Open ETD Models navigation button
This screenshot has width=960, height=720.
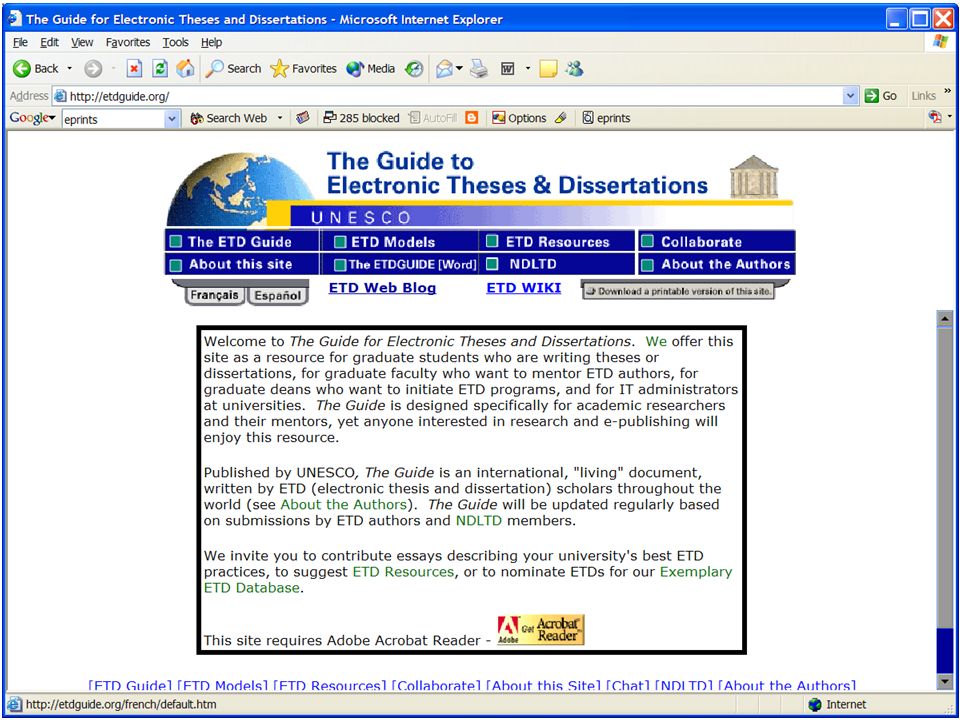pyautogui.click(x=399, y=242)
